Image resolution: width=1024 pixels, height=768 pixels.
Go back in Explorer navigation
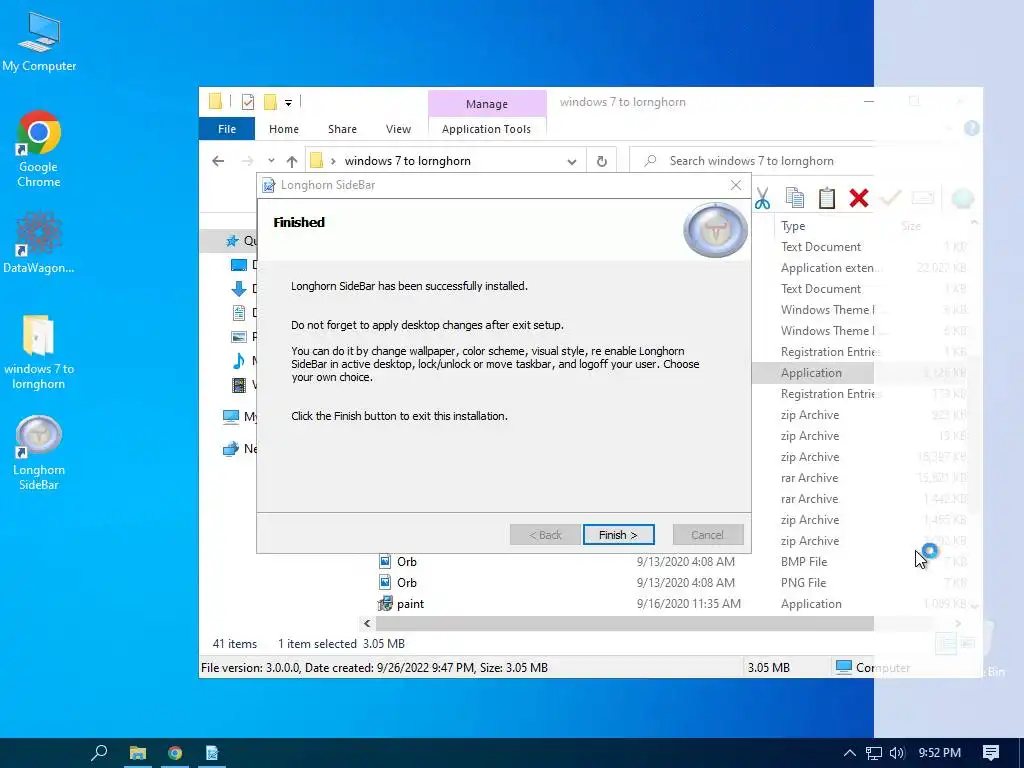click(218, 161)
